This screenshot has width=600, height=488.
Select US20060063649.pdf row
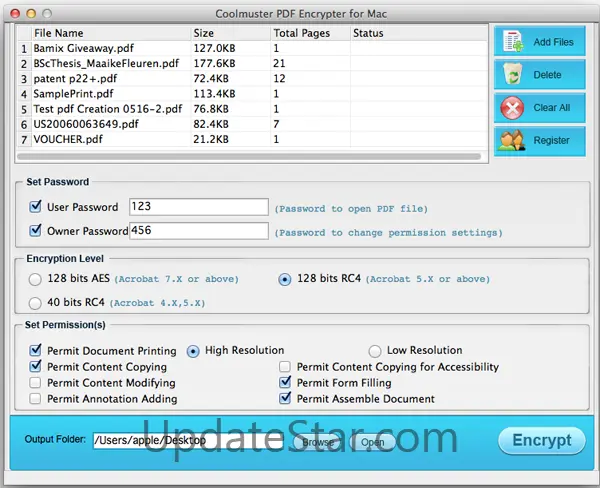point(252,124)
